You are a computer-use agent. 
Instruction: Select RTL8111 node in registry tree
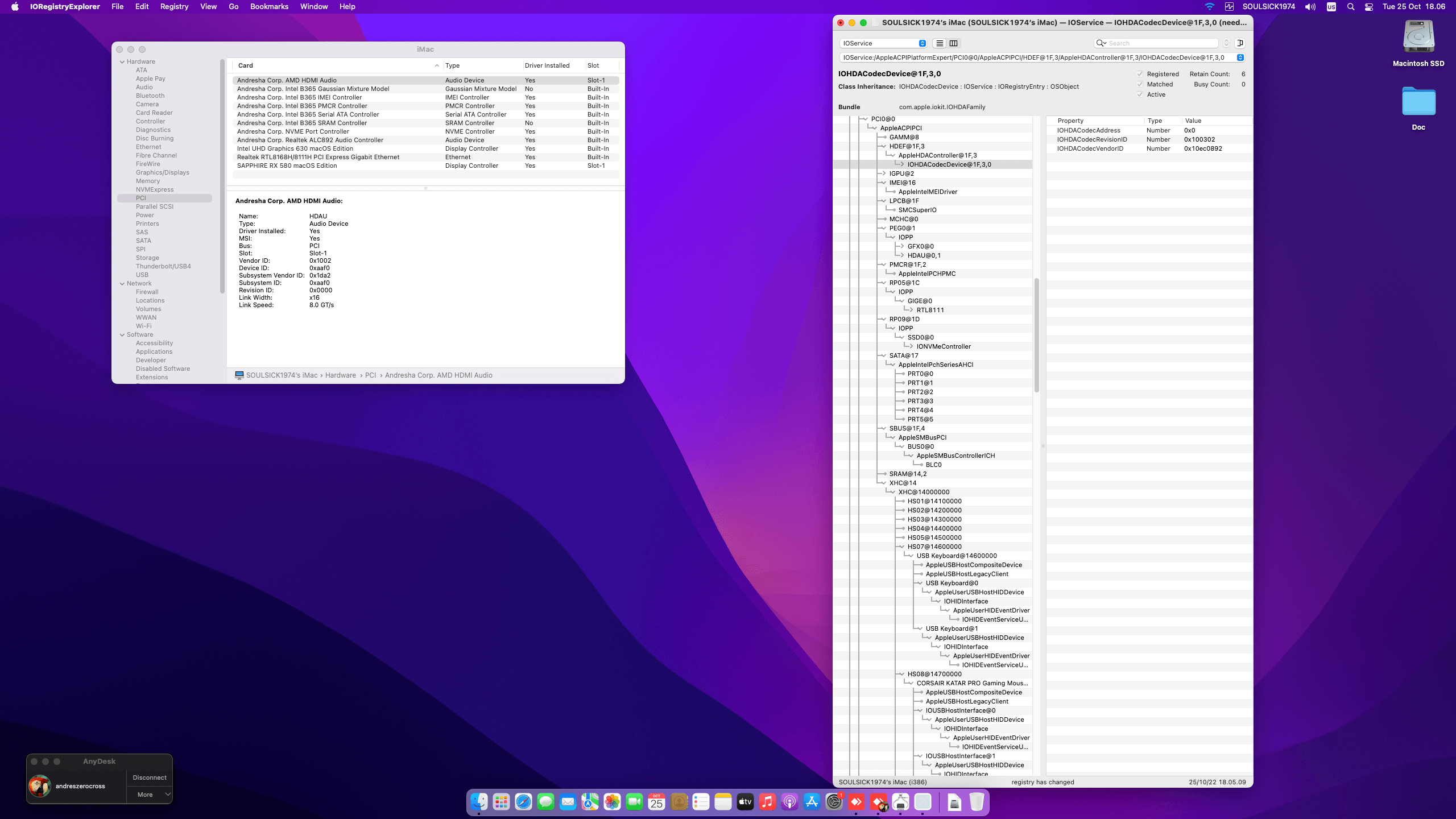click(930, 310)
